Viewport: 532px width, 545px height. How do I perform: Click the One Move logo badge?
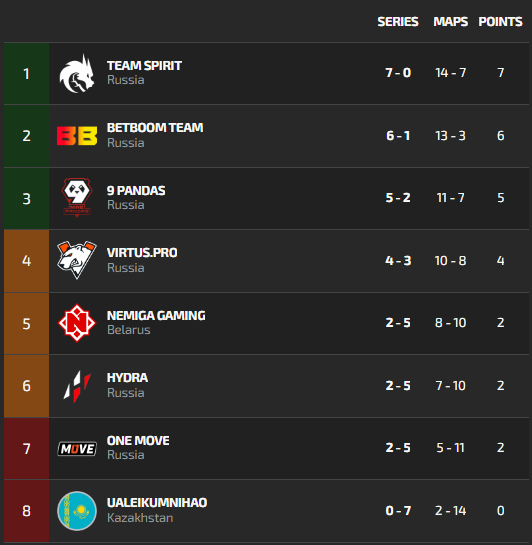(77, 449)
